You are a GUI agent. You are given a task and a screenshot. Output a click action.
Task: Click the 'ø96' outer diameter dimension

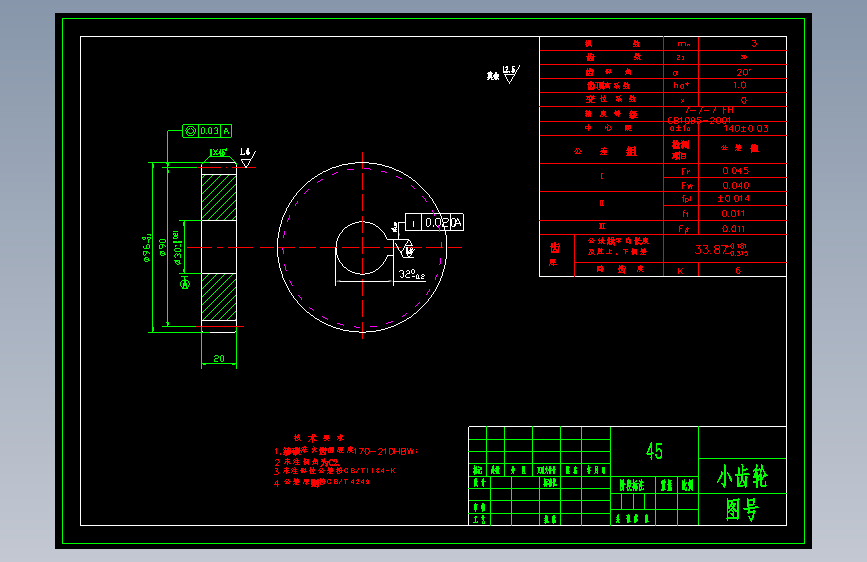[x=147, y=248]
